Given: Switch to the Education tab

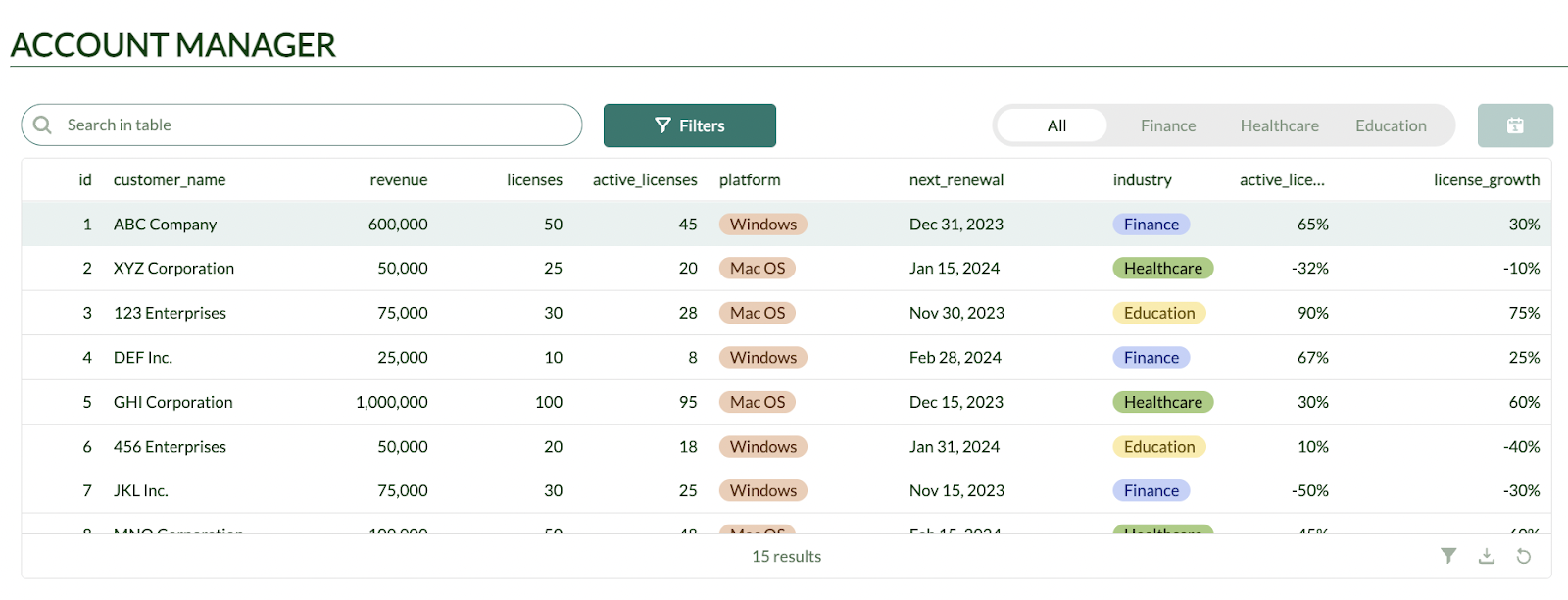Looking at the screenshot, I should coord(1391,125).
